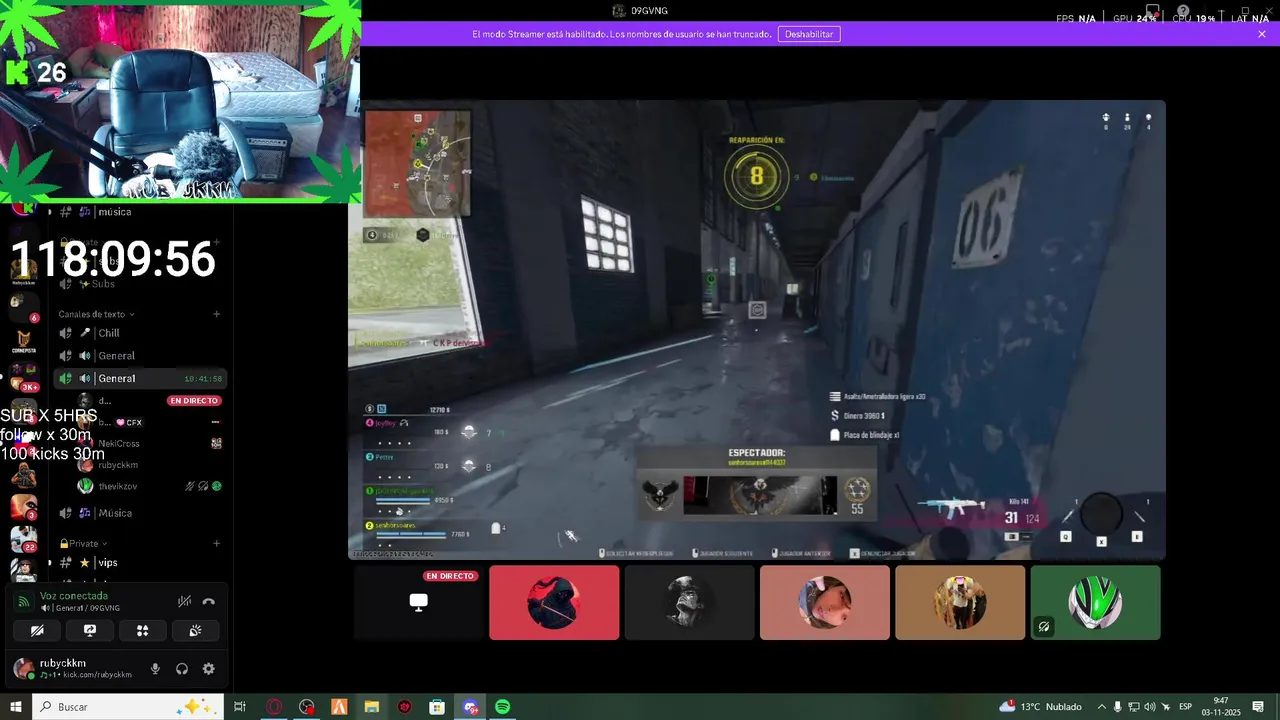Open the Windows notification center
The width and height of the screenshot is (1280, 720).
click(x=1258, y=707)
